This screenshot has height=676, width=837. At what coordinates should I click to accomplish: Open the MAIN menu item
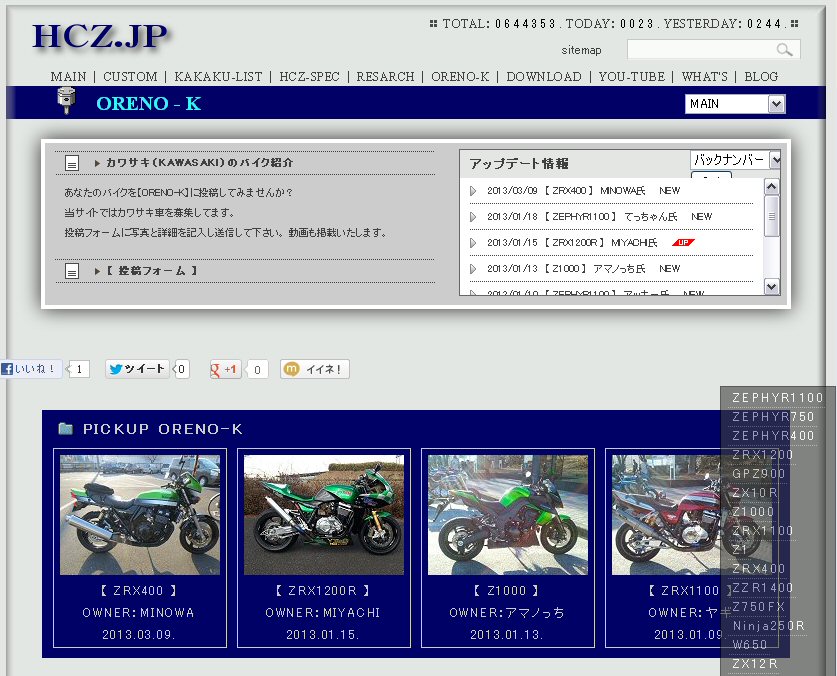tap(68, 76)
